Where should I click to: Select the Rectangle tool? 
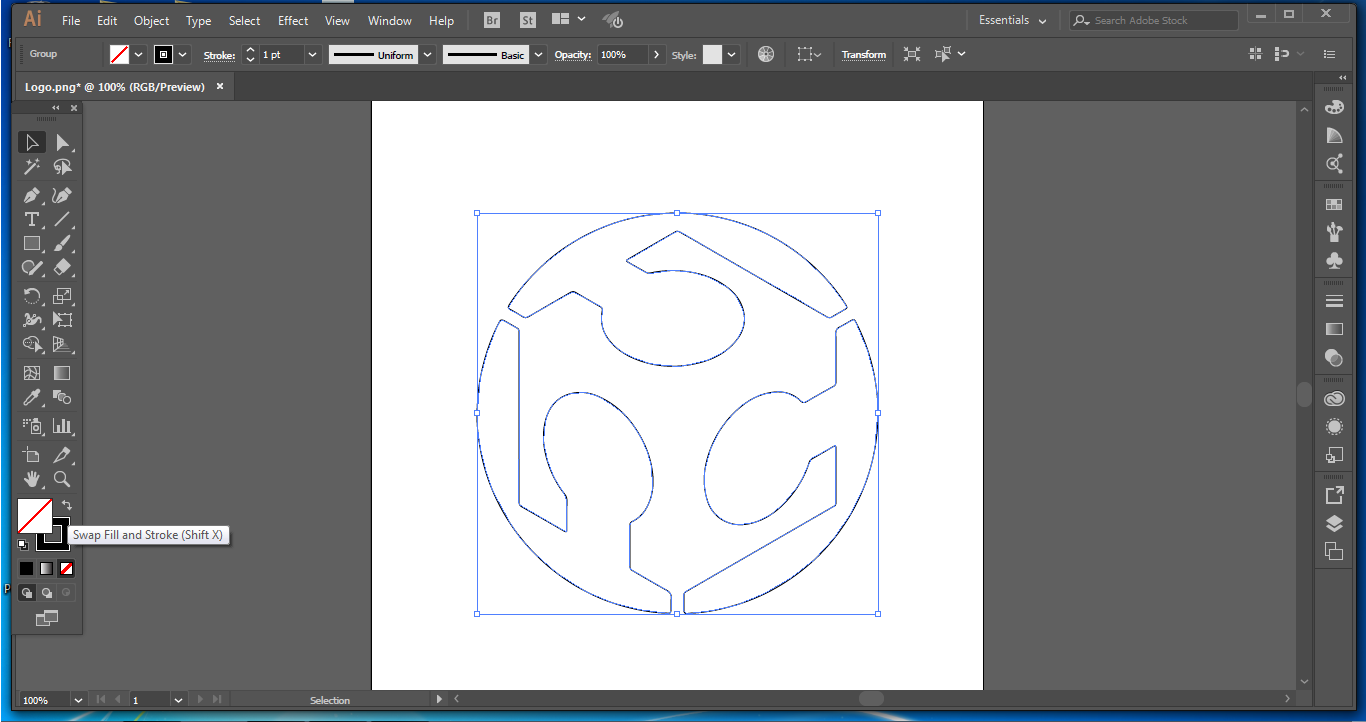tap(32, 243)
